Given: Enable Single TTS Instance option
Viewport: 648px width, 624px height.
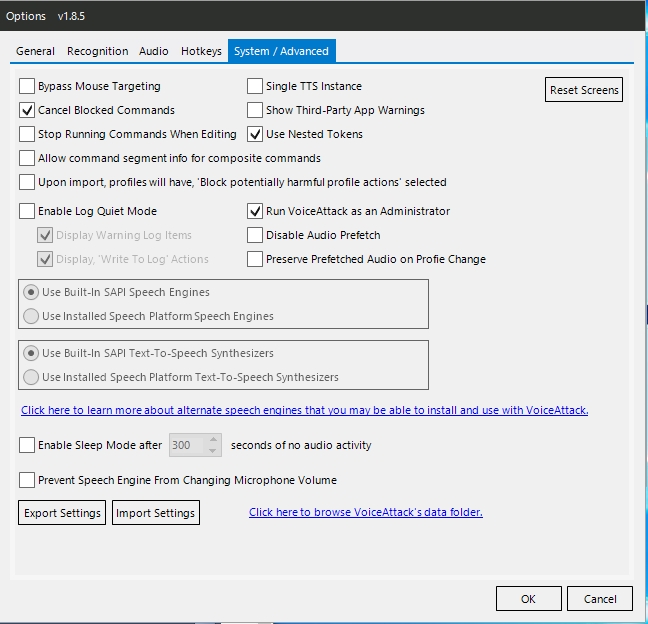Looking at the screenshot, I should (x=255, y=86).
